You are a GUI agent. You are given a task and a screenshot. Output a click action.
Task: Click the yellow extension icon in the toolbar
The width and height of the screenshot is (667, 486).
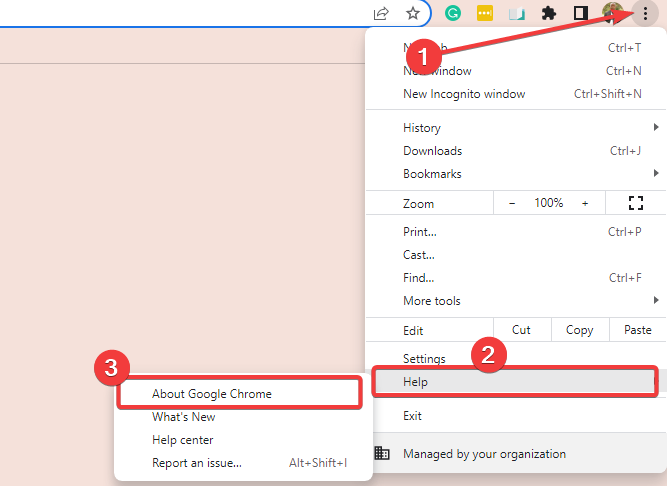pyautogui.click(x=485, y=14)
